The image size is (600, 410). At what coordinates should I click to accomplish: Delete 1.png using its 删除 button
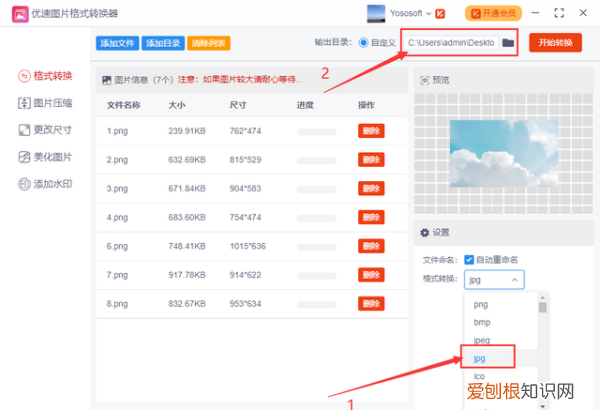pos(371,131)
